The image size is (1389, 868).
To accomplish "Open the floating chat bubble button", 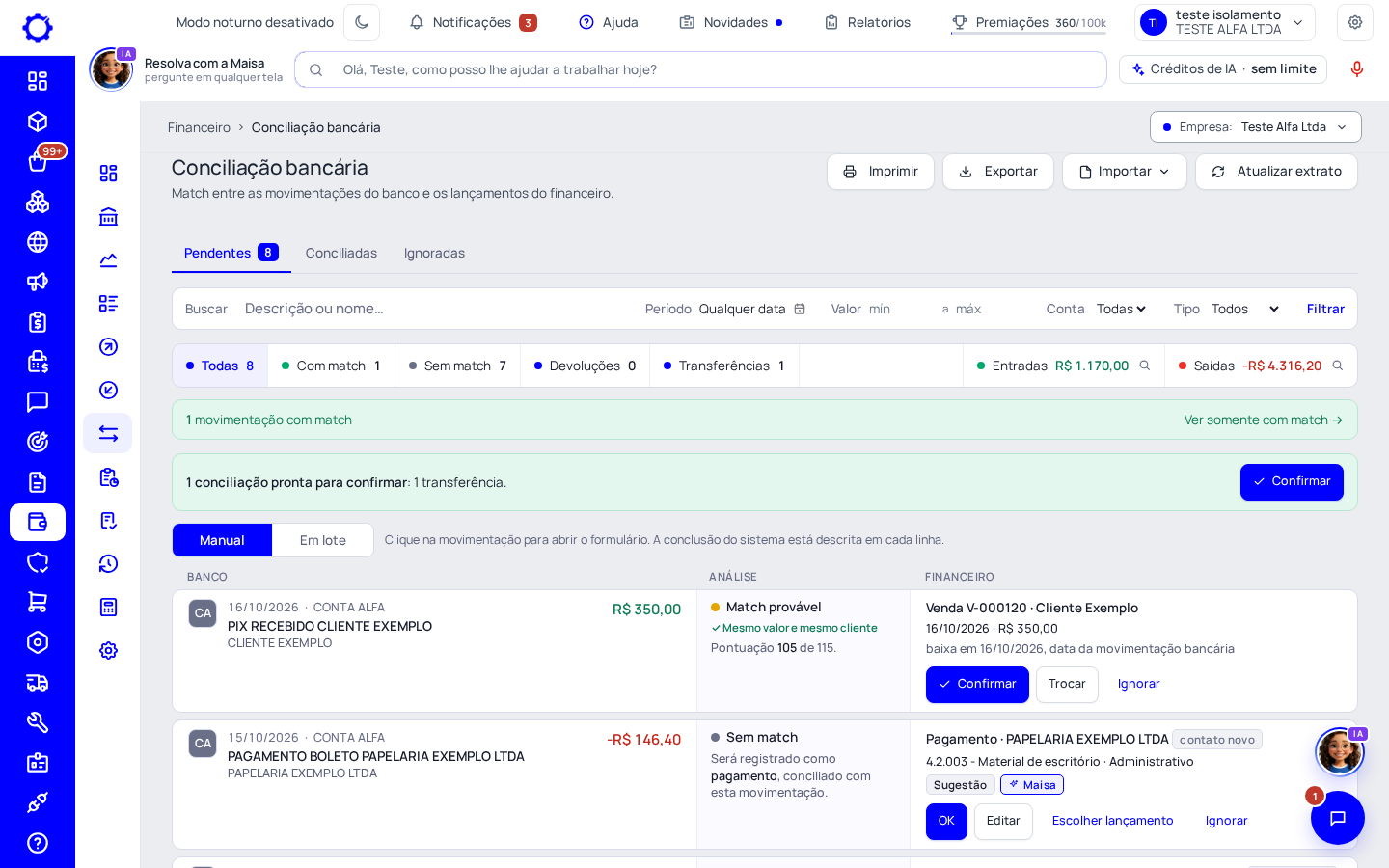I will 1338,818.
